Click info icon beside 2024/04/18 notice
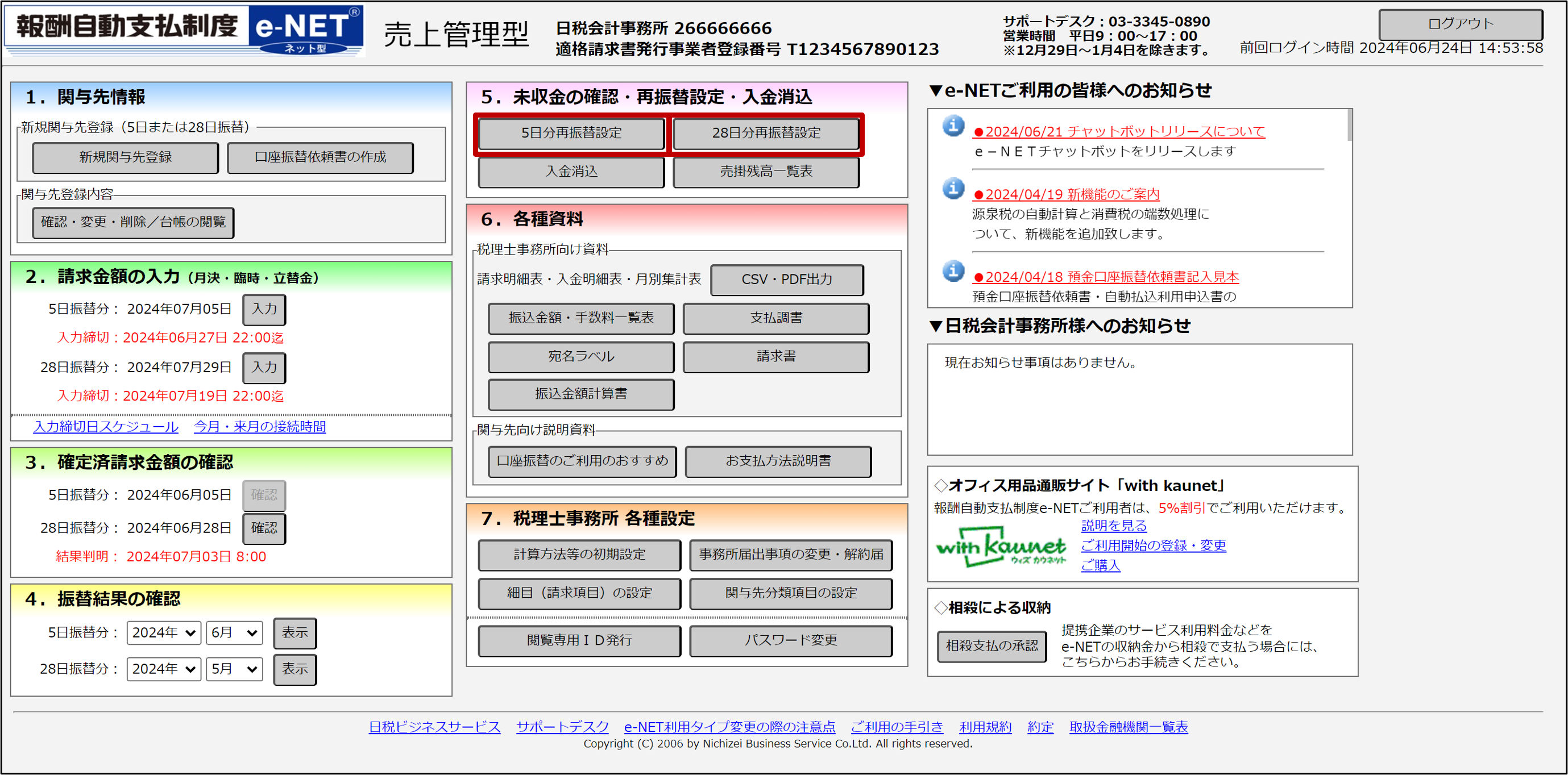The width and height of the screenshot is (1568, 775). pyautogui.click(x=953, y=272)
